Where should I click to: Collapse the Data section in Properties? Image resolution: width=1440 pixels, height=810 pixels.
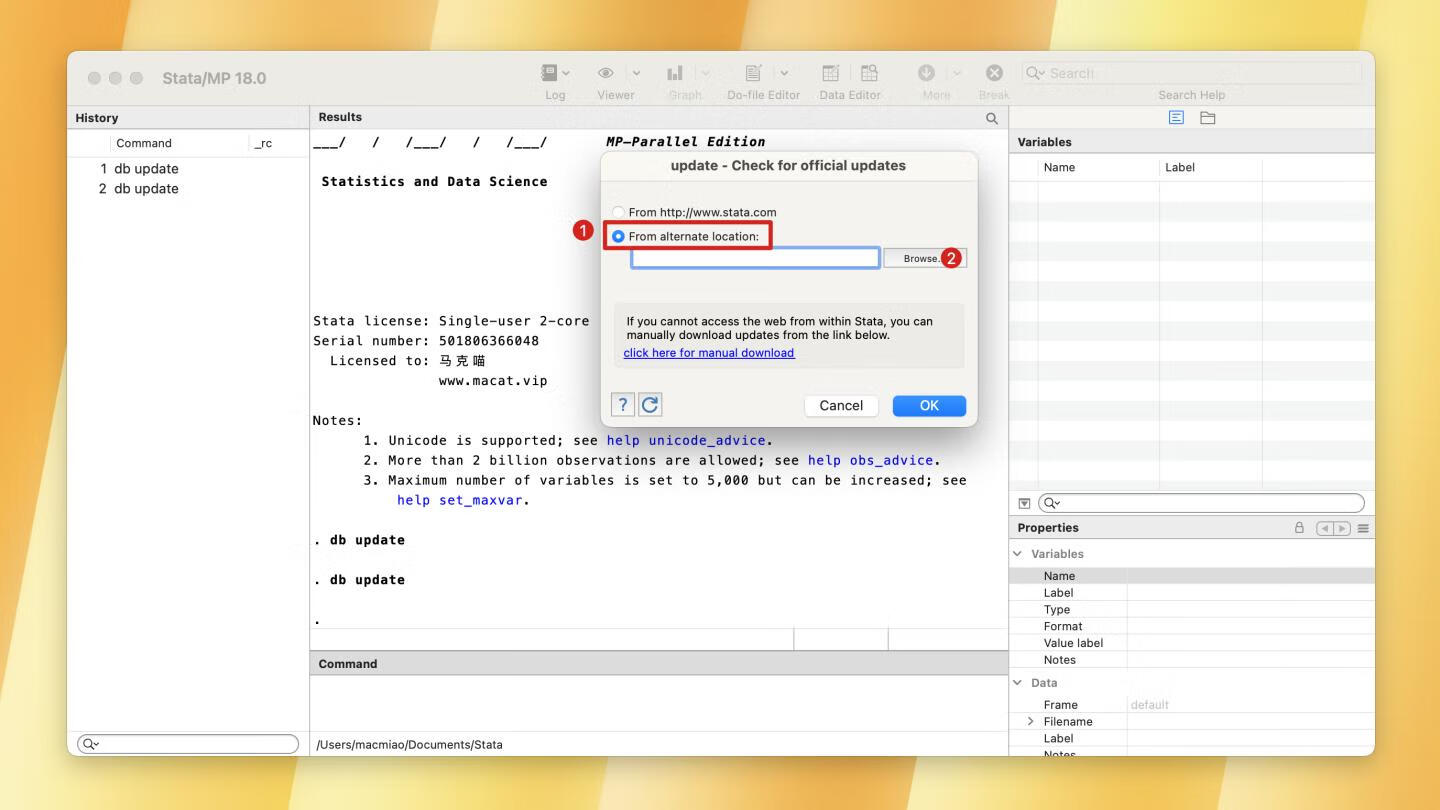click(x=1018, y=683)
